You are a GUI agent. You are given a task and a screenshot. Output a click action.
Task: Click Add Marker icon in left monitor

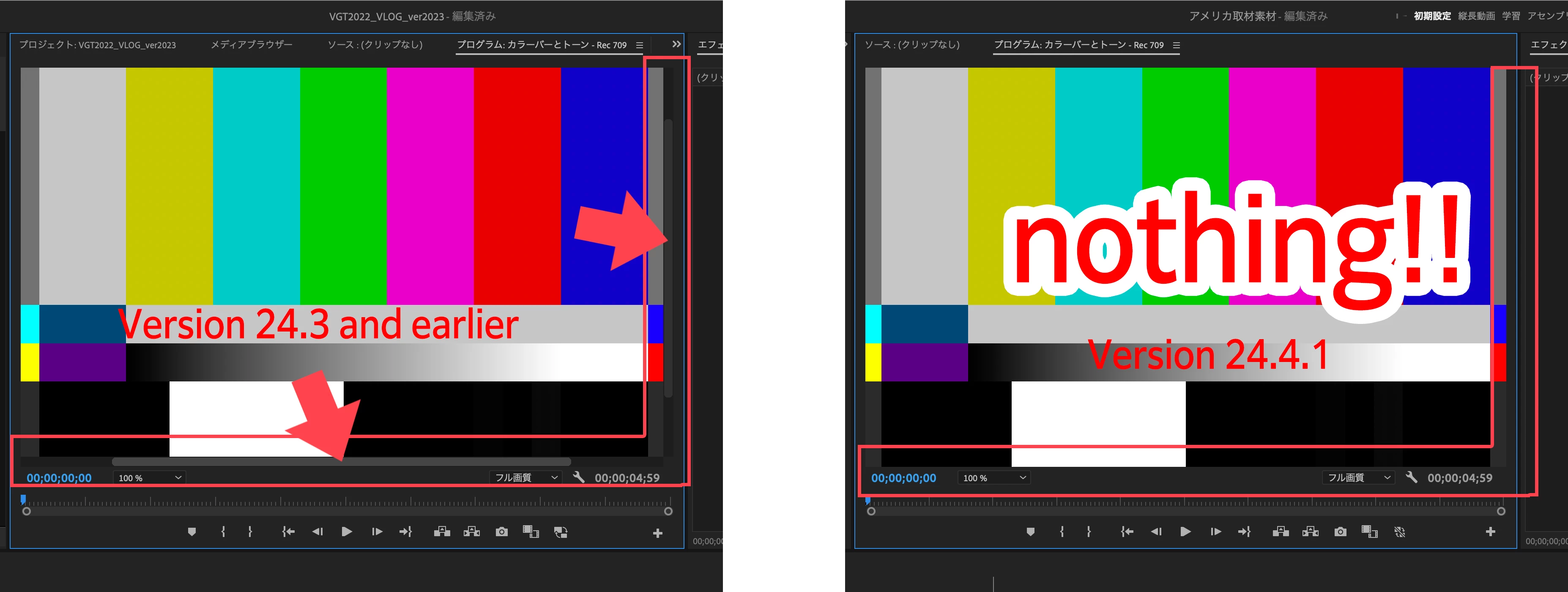click(192, 532)
